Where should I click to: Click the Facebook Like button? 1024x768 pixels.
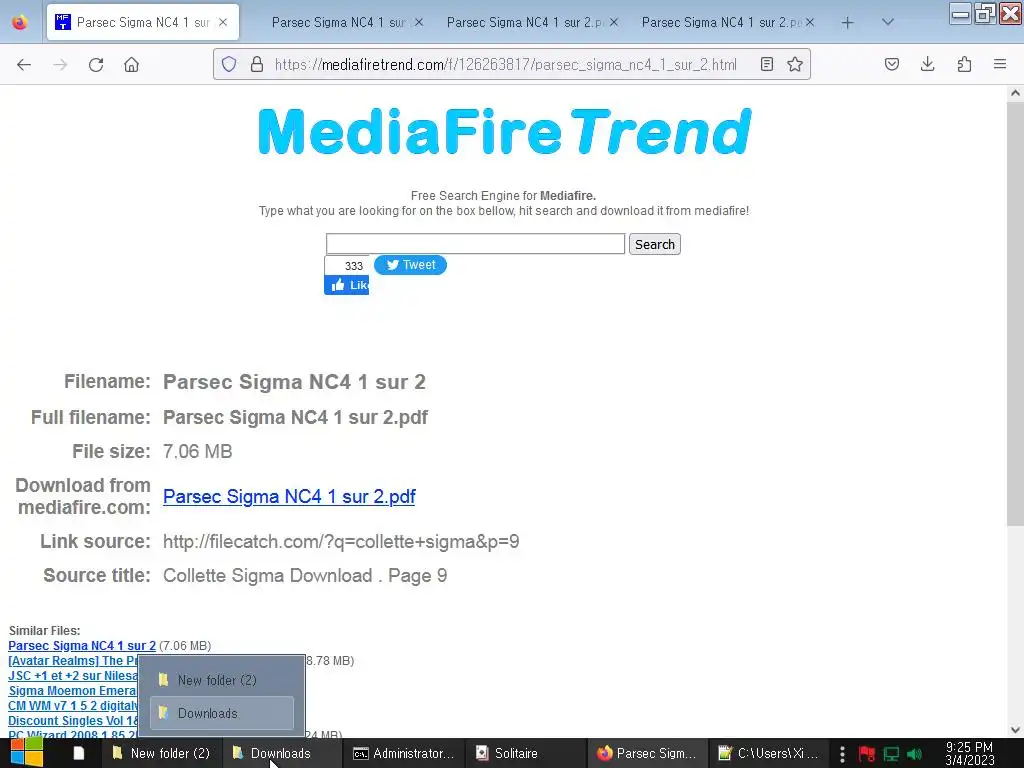pyautogui.click(x=347, y=285)
